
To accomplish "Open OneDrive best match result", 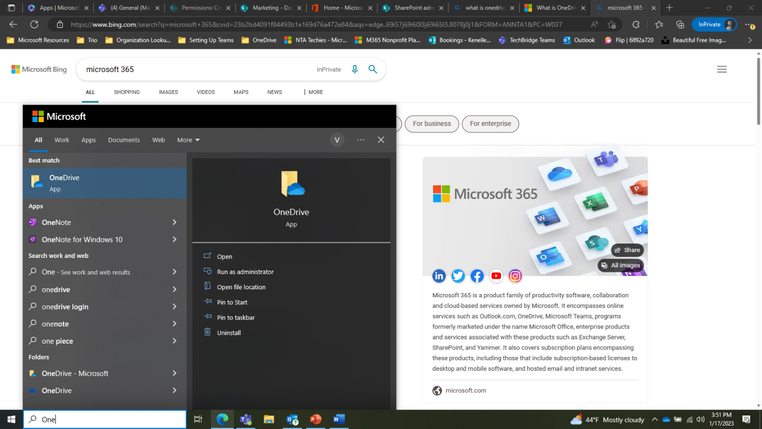I will [104, 183].
